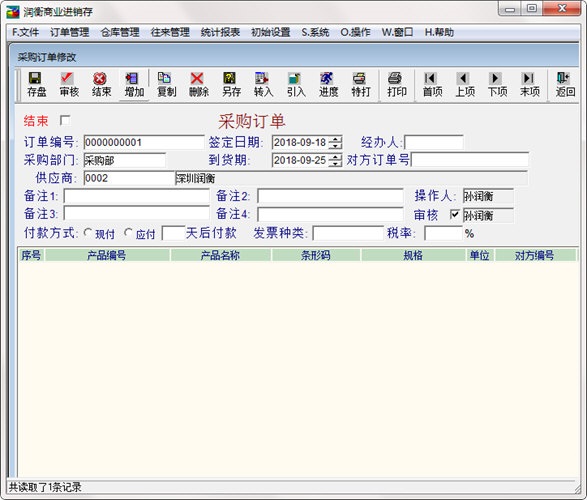Click the 对方订单号 input field

pos(469,160)
